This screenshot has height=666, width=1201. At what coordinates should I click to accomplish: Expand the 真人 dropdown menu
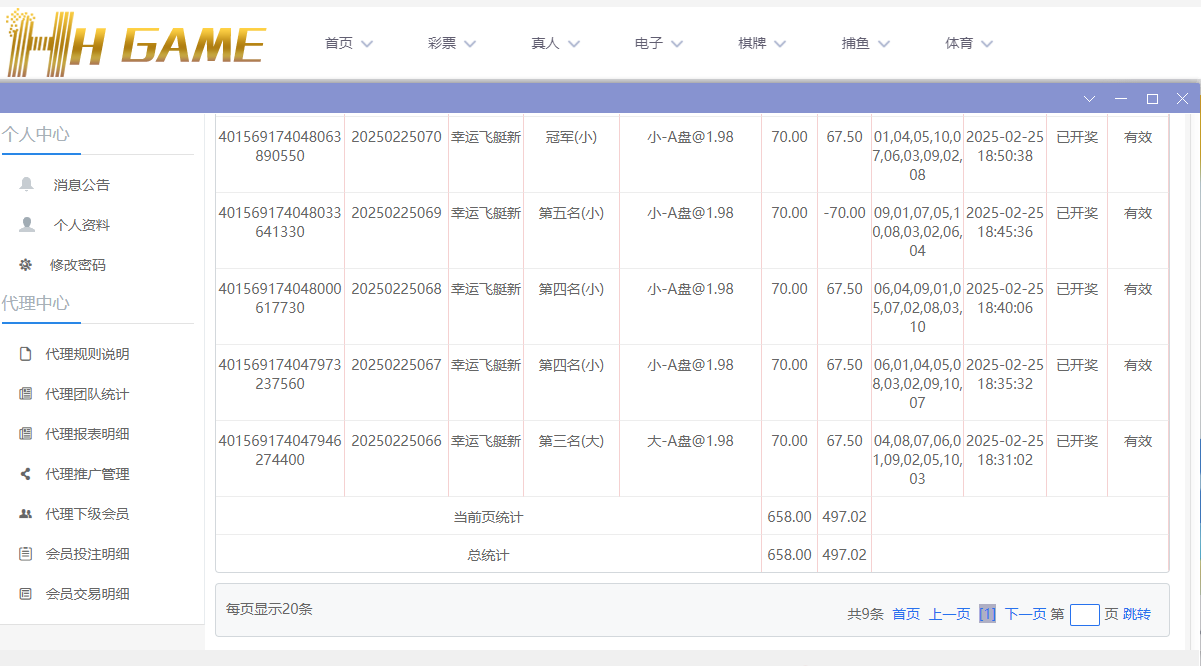(x=556, y=43)
